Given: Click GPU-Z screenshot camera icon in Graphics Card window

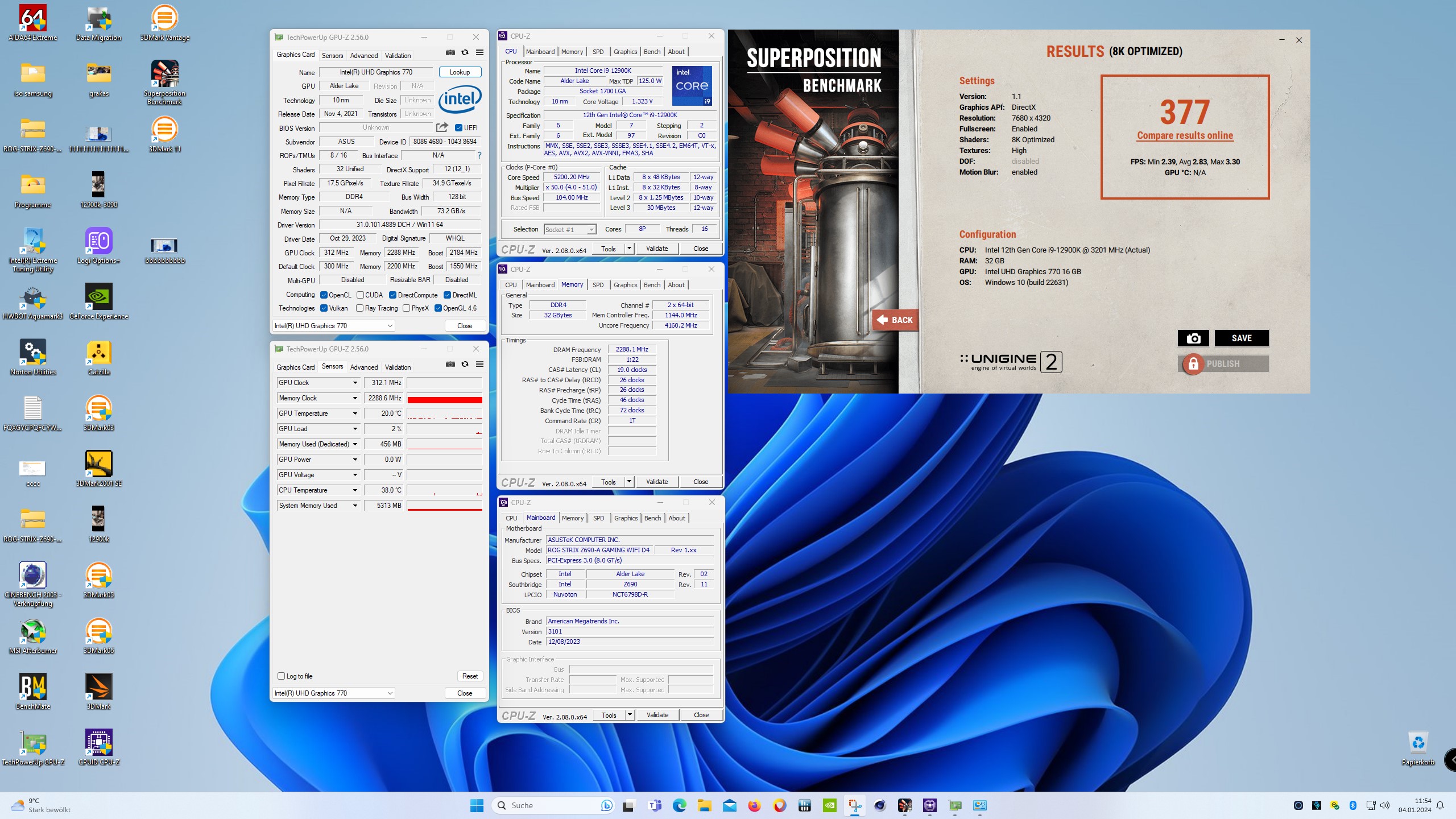Looking at the screenshot, I should click(450, 52).
